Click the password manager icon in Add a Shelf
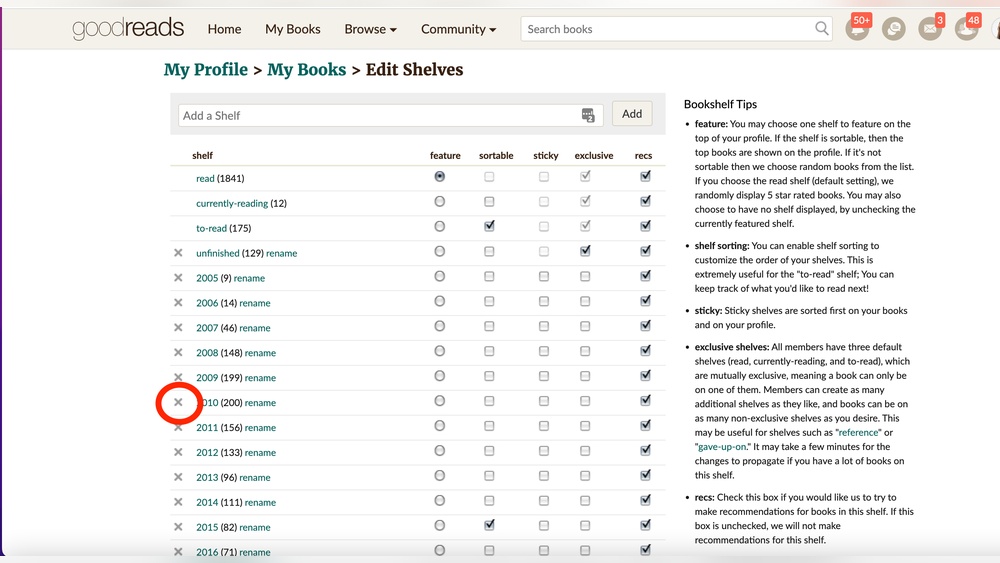 [588, 115]
